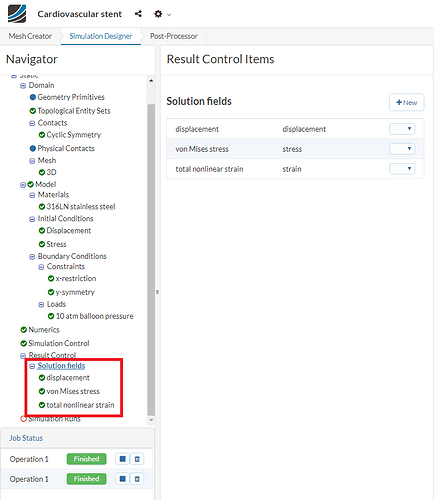
Task: Click the share project icon
Action: [138, 14]
